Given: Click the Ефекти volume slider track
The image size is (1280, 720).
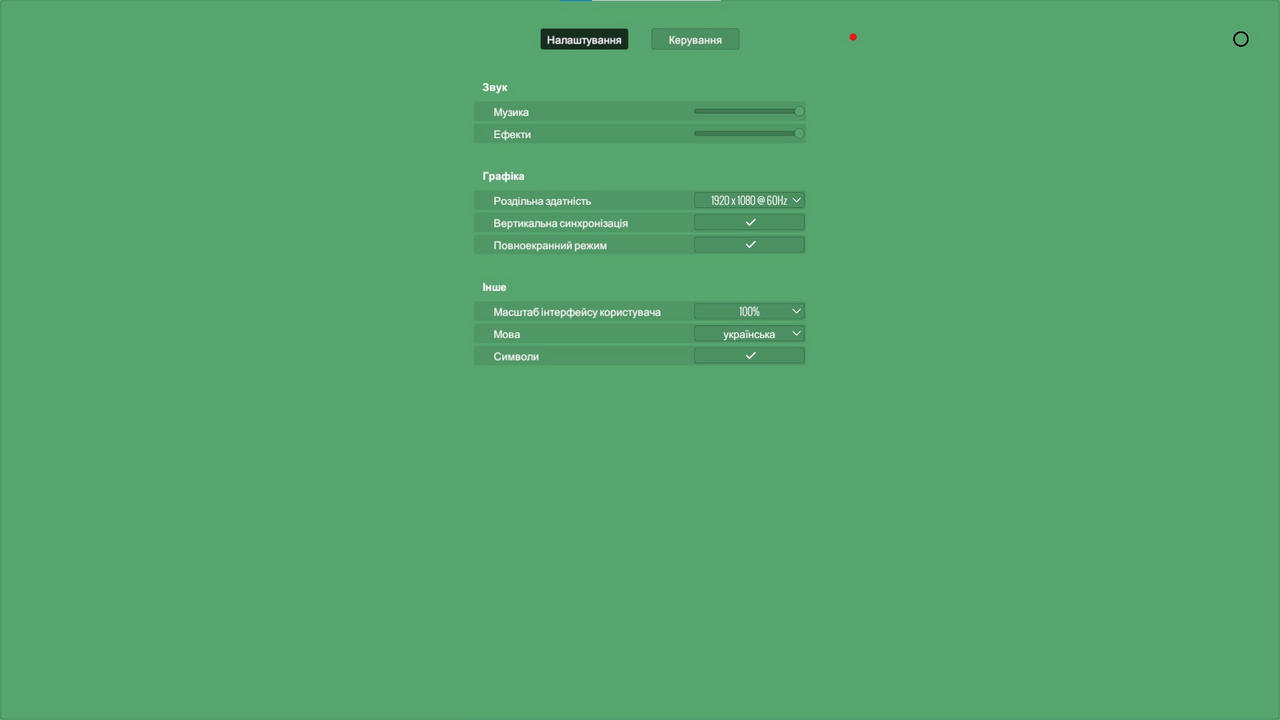Looking at the screenshot, I should pyautogui.click(x=745, y=134).
